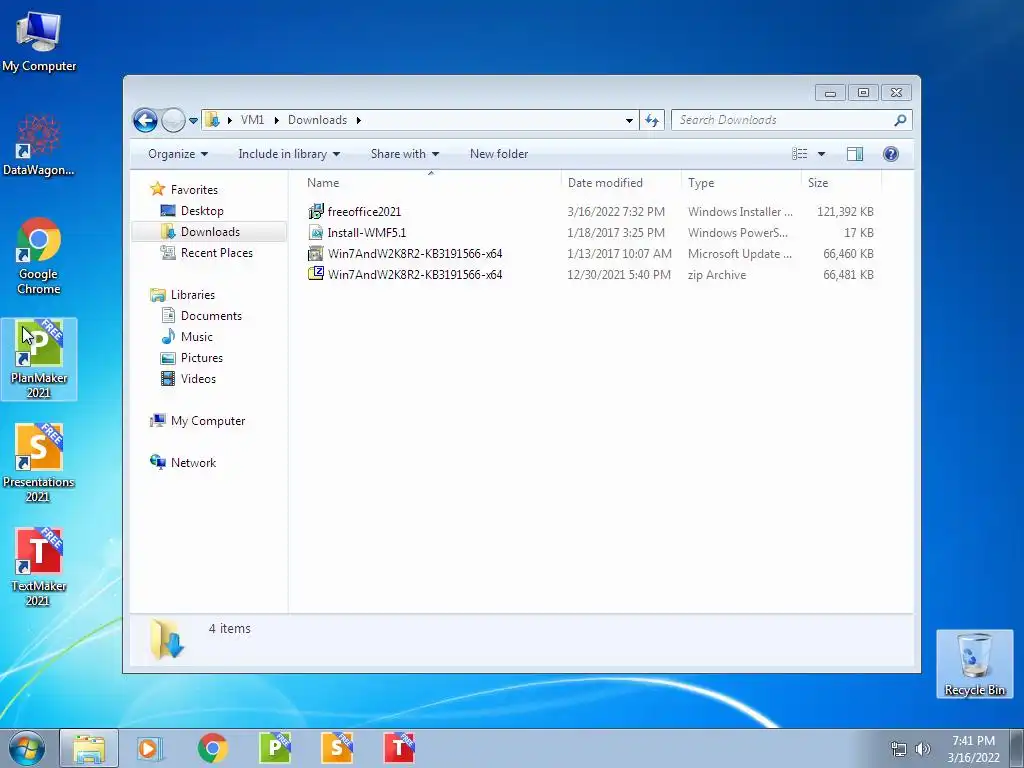Select the TextMaker 2021 desktop shortcut
Image resolution: width=1024 pixels, height=768 pixels.
tap(39, 567)
